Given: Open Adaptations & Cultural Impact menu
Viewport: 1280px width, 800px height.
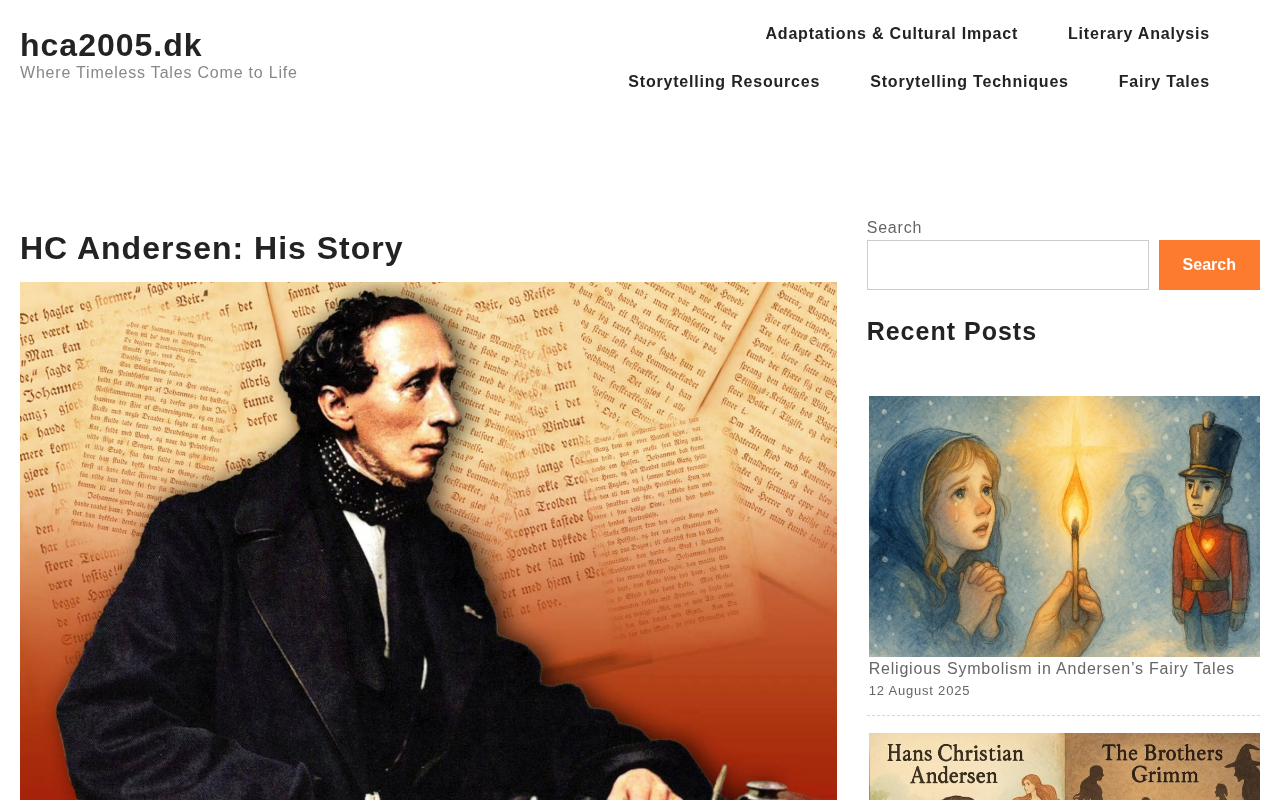Looking at the screenshot, I should [x=892, y=34].
